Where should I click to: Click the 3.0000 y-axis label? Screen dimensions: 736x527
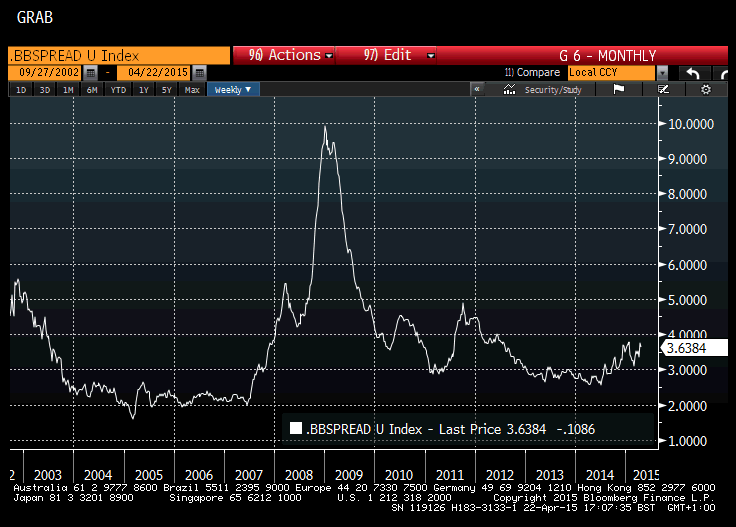687,370
